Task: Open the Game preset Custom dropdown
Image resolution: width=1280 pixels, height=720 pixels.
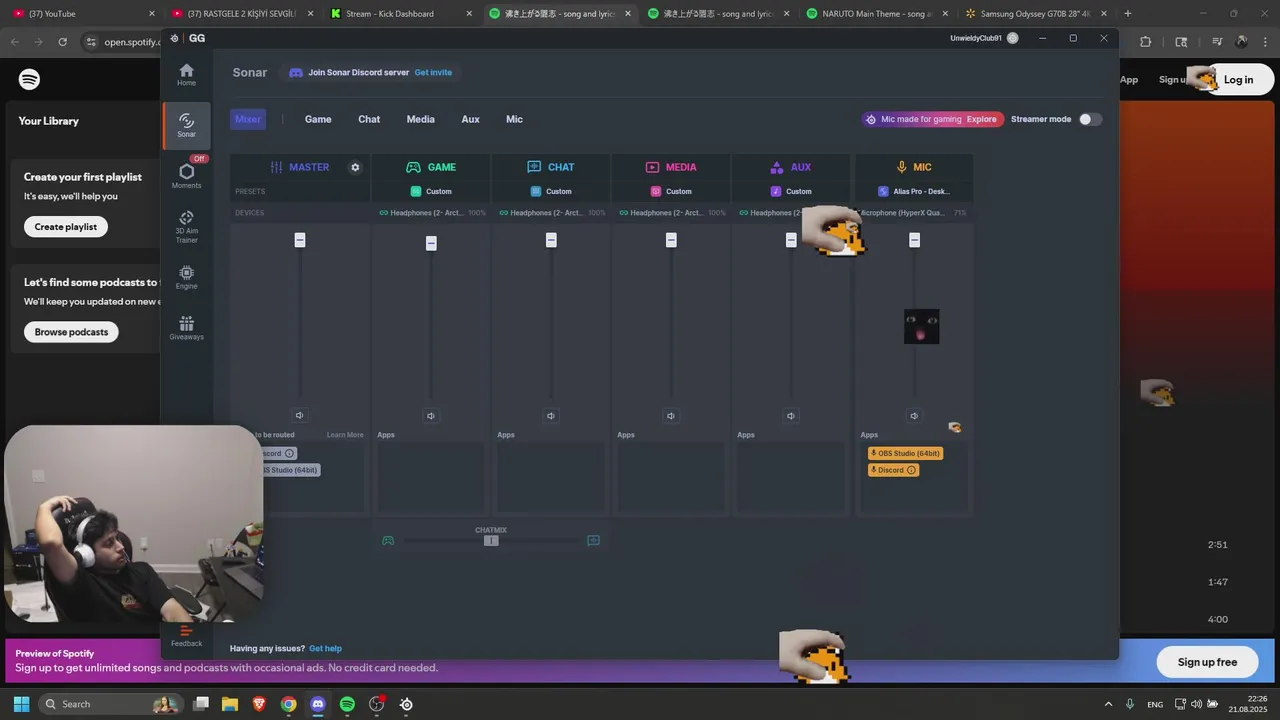Action: click(431, 191)
